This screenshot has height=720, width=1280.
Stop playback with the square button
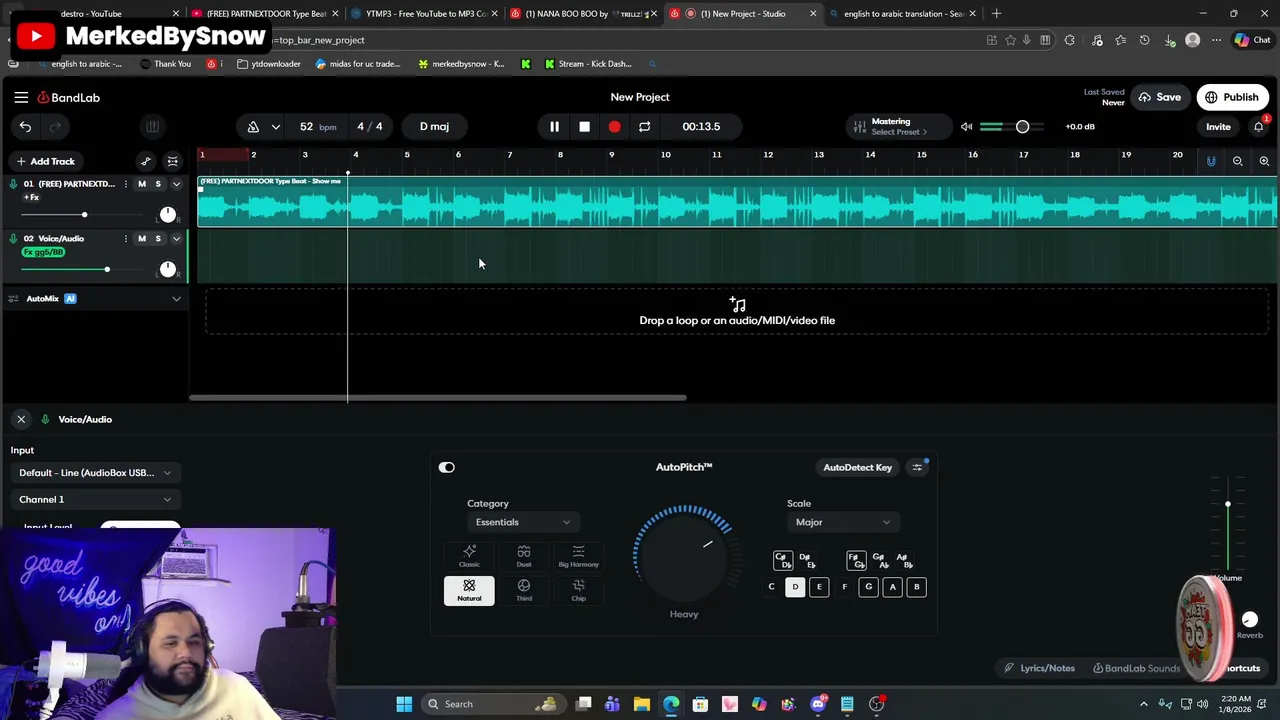(x=584, y=127)
